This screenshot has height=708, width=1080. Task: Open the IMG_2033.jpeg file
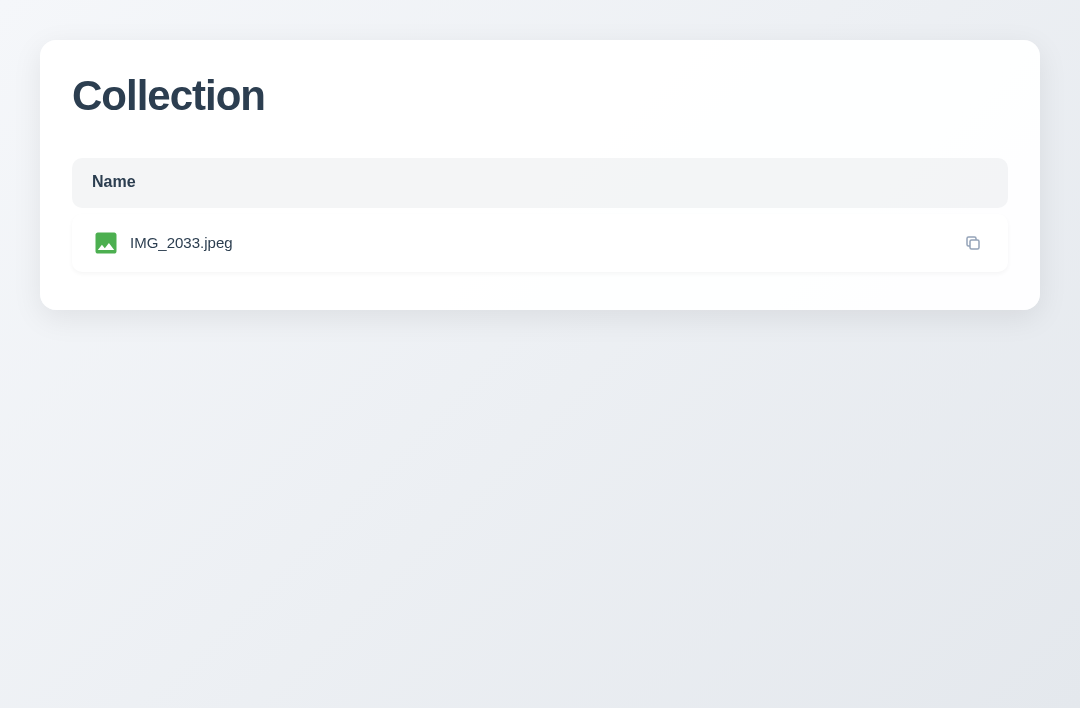click(x=181, y=243)
